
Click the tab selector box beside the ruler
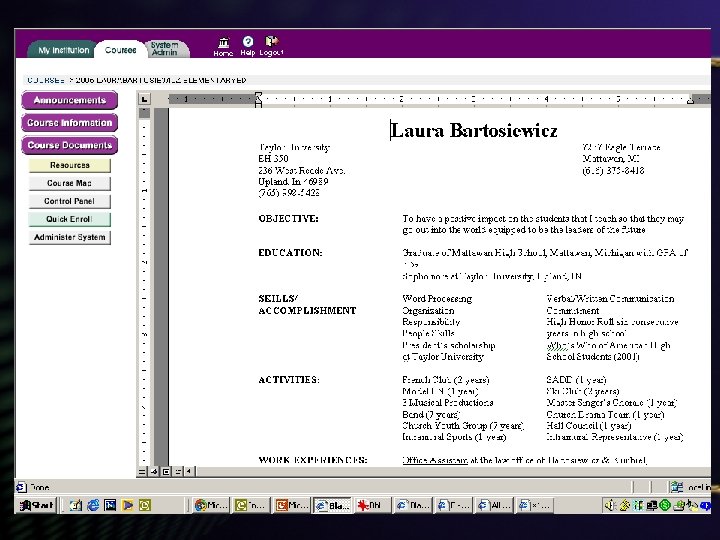coord(144,99)
